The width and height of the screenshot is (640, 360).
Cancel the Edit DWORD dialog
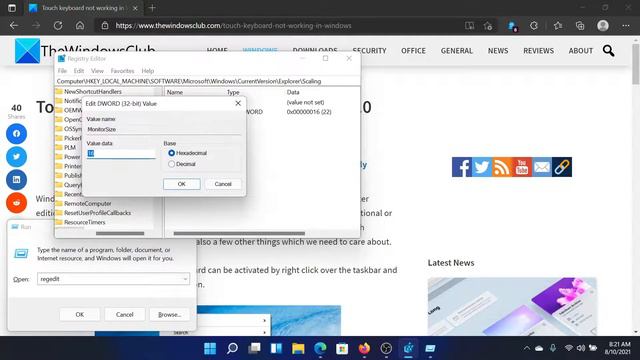(x=223, y=184)
